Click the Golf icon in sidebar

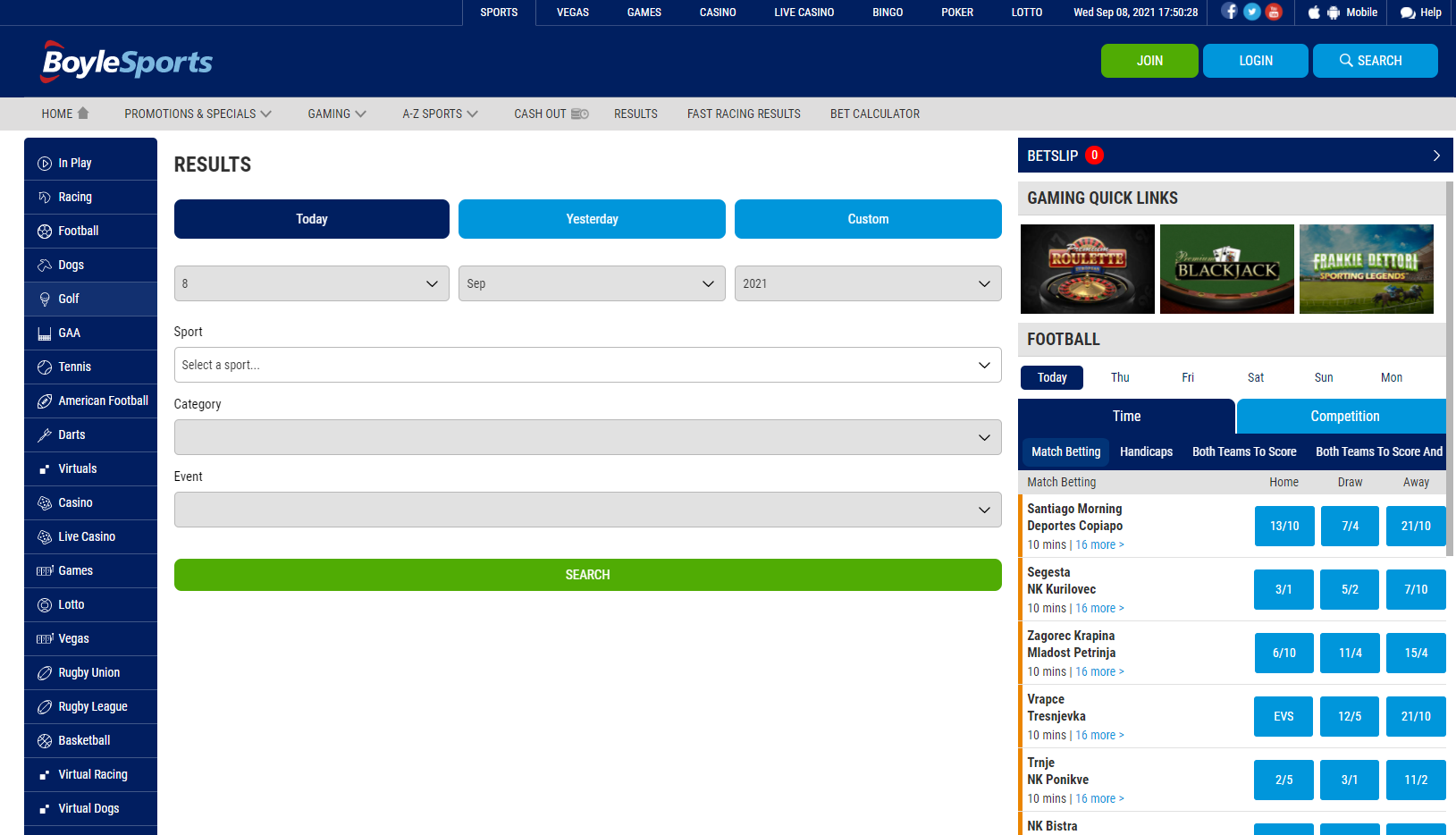[45, 299]
